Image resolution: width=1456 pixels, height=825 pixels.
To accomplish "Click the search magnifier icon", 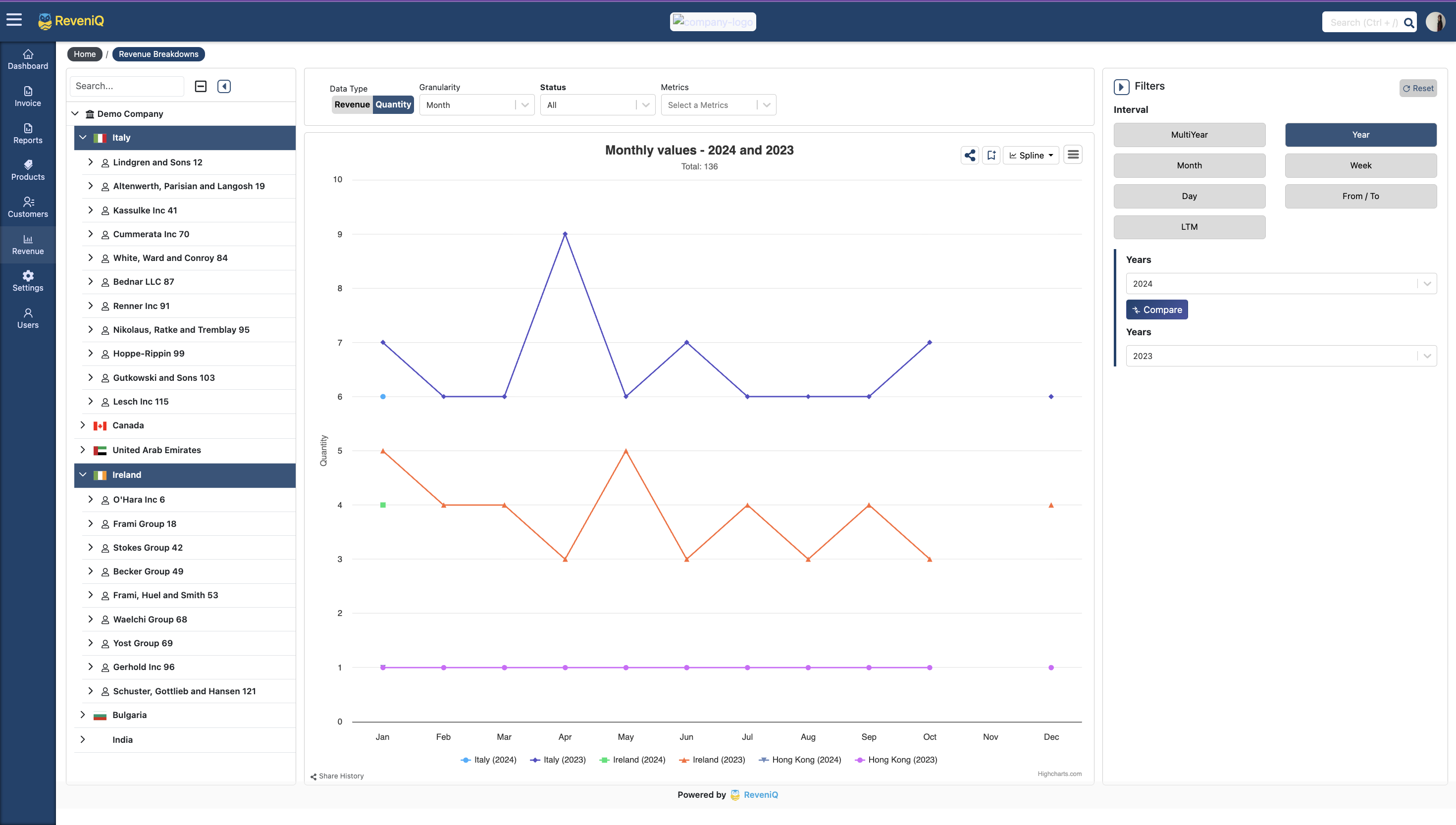I will pos(1408,23).
